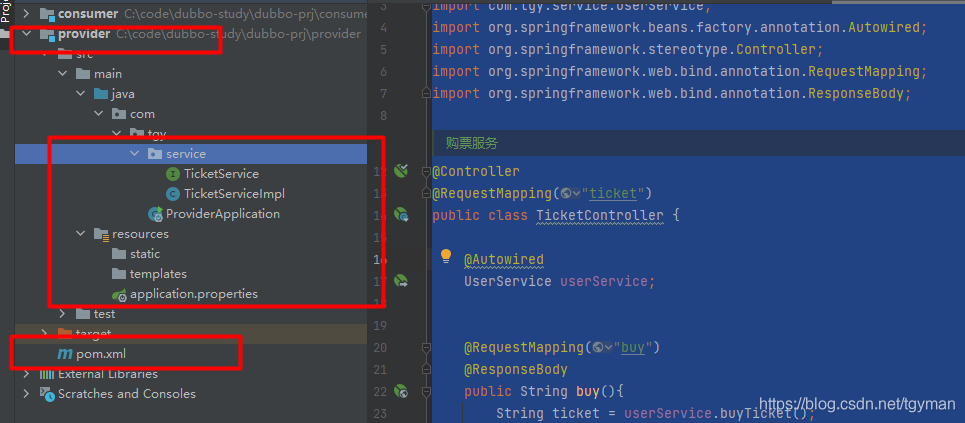Click line number 19 in the gutter
Screen dimensions: 965x423
pyautogui.click(x=380, y=325)
